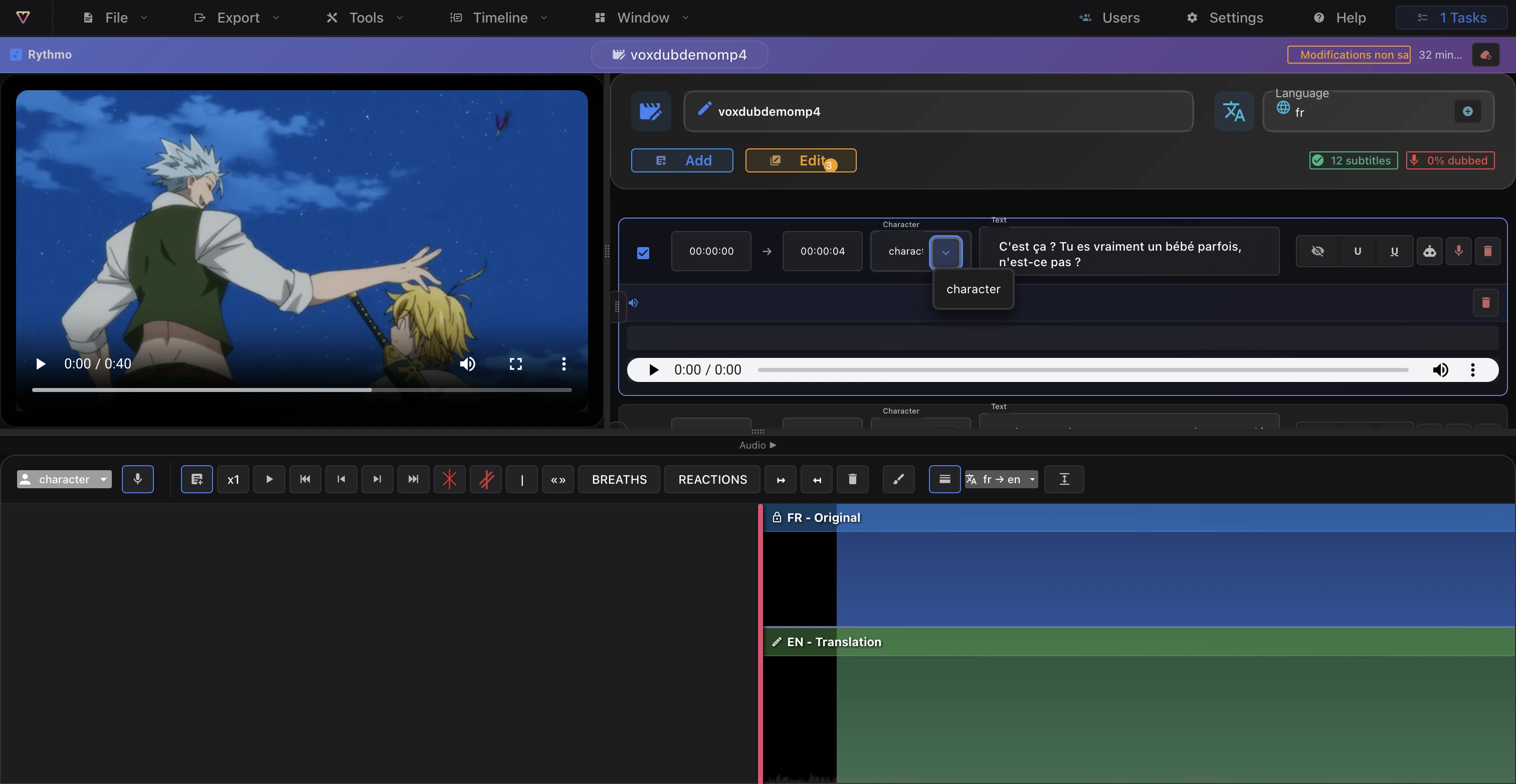
Task: Open the fr → en translation dropdown
Action: [1001, 479]
